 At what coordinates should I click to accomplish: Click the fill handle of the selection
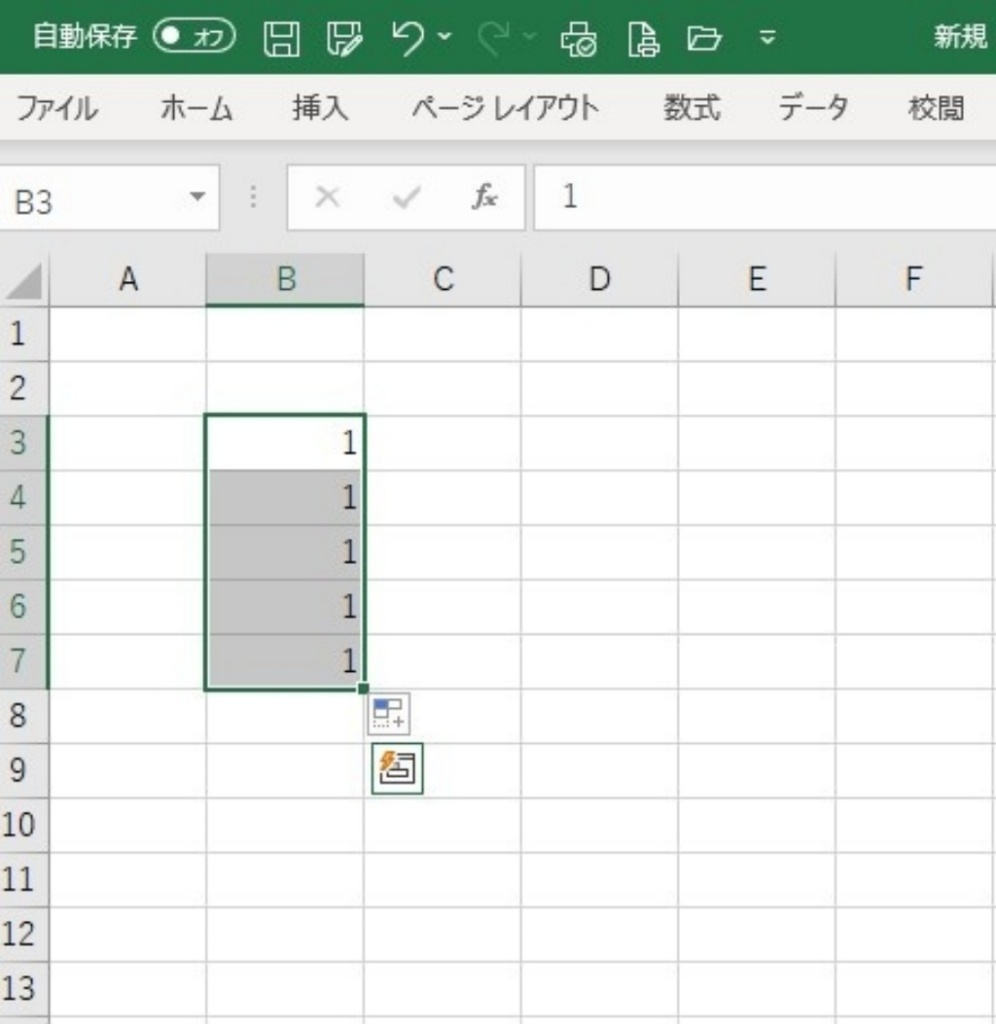[364, 688]
